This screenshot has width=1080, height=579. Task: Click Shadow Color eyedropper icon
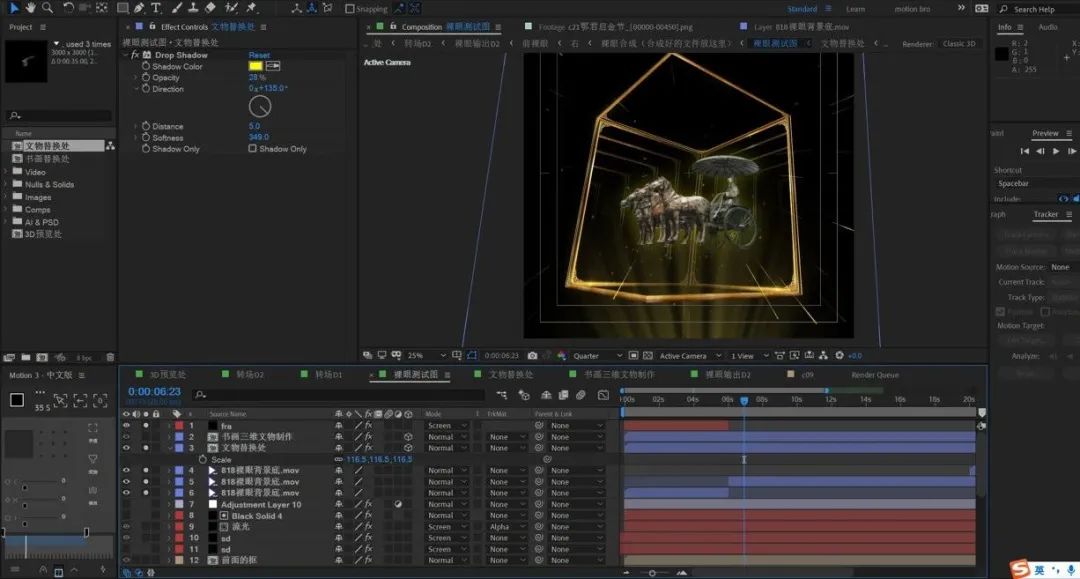pyautogui.click(x=272, y=66)
